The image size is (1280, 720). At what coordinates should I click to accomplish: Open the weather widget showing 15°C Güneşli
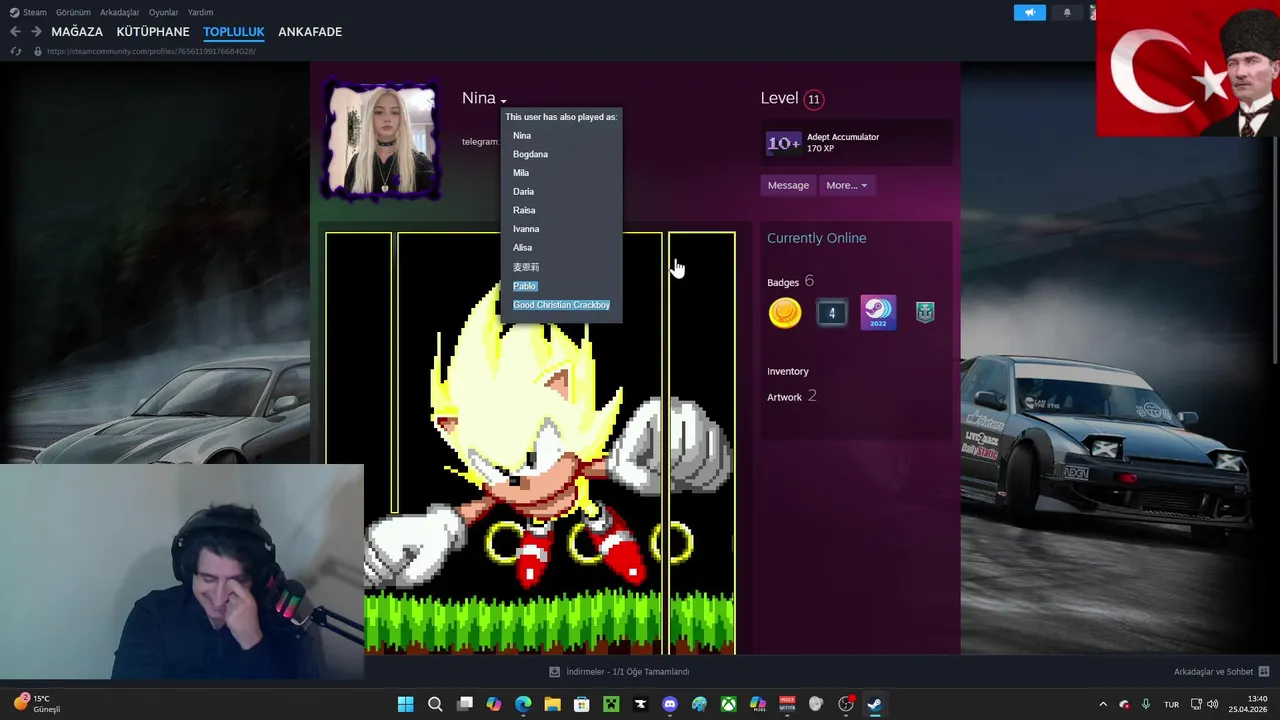38,704
